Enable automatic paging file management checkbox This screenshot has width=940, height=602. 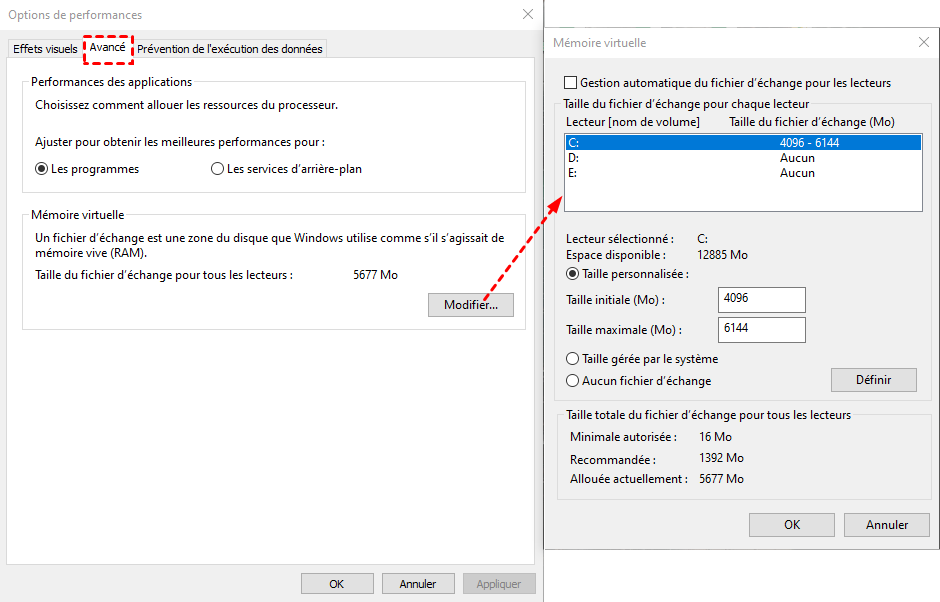click(571, 83)
